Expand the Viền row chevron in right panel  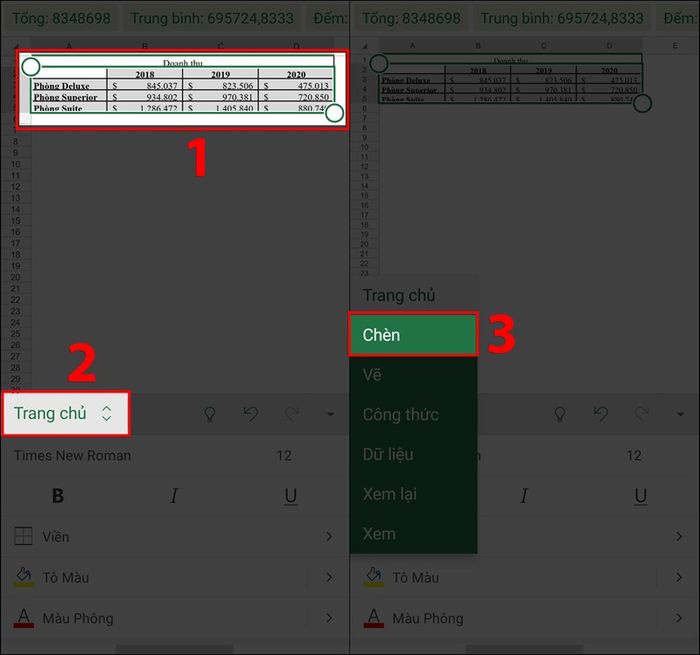click(679, 536)
